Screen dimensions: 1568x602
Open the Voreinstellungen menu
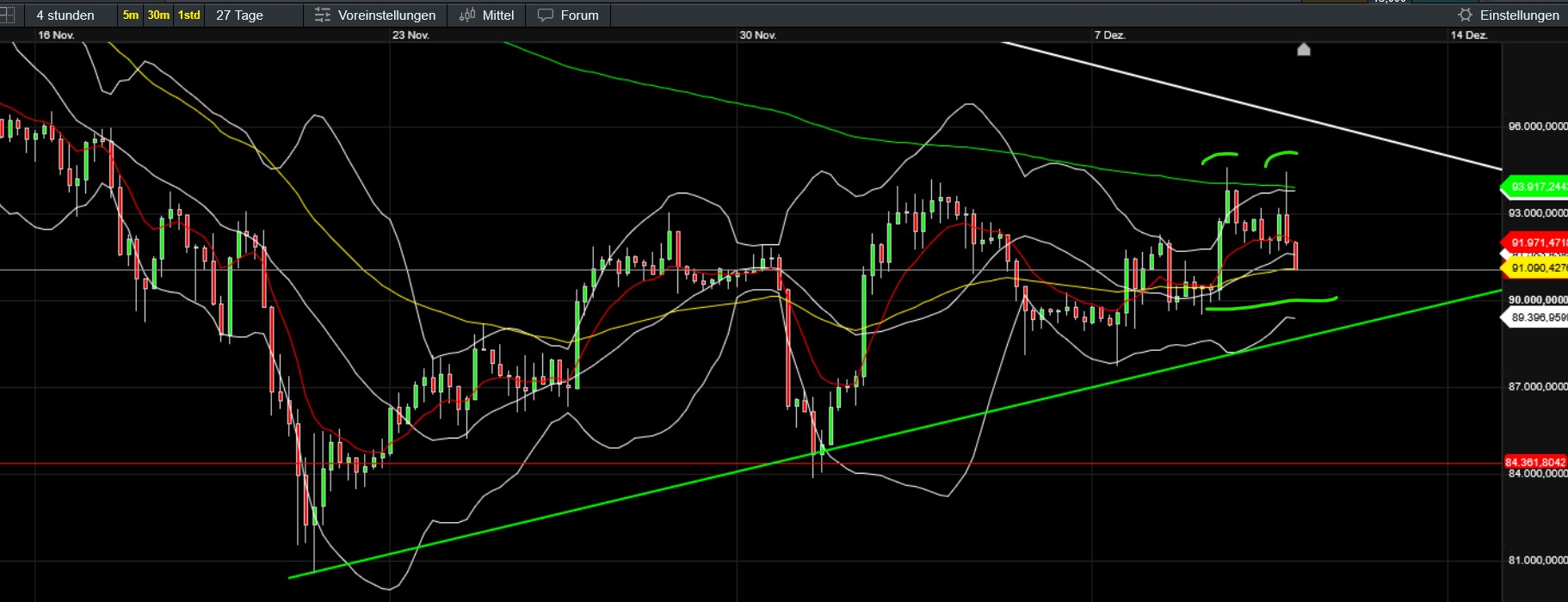click(x=386, y=15)
